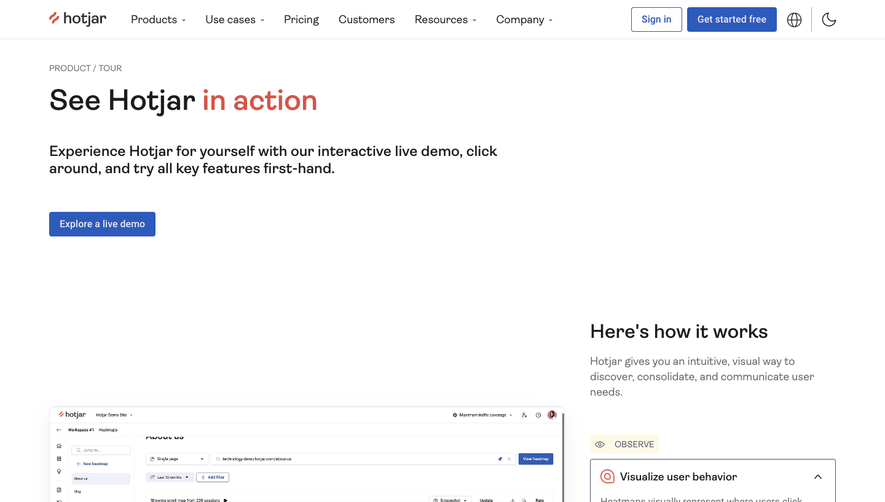The image size is (885, 502).
Task: Expand the Company dropdown menu
Action: (x=524, y=20)
